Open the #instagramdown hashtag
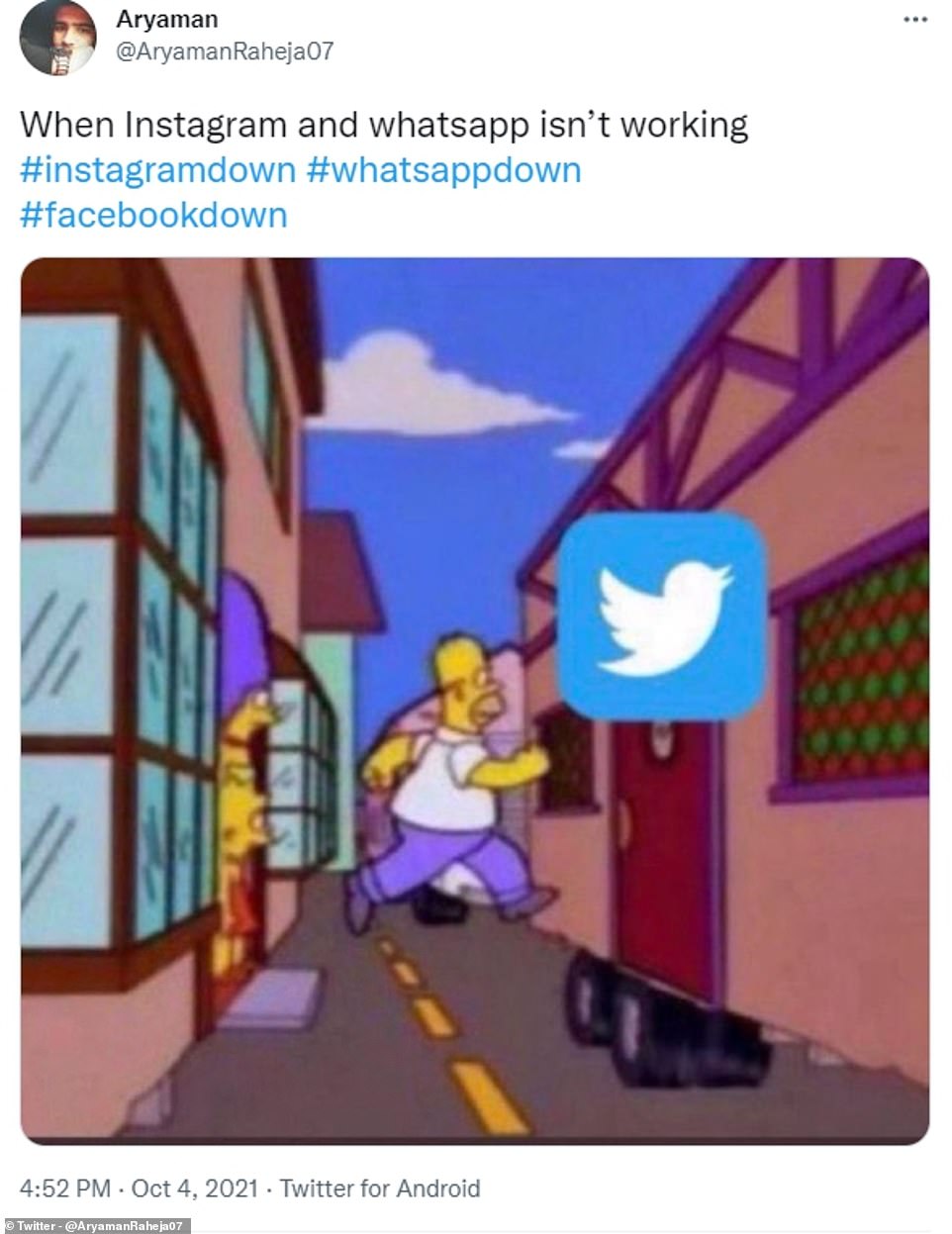This screenshot has height=1234, width=952. [158, 170]
